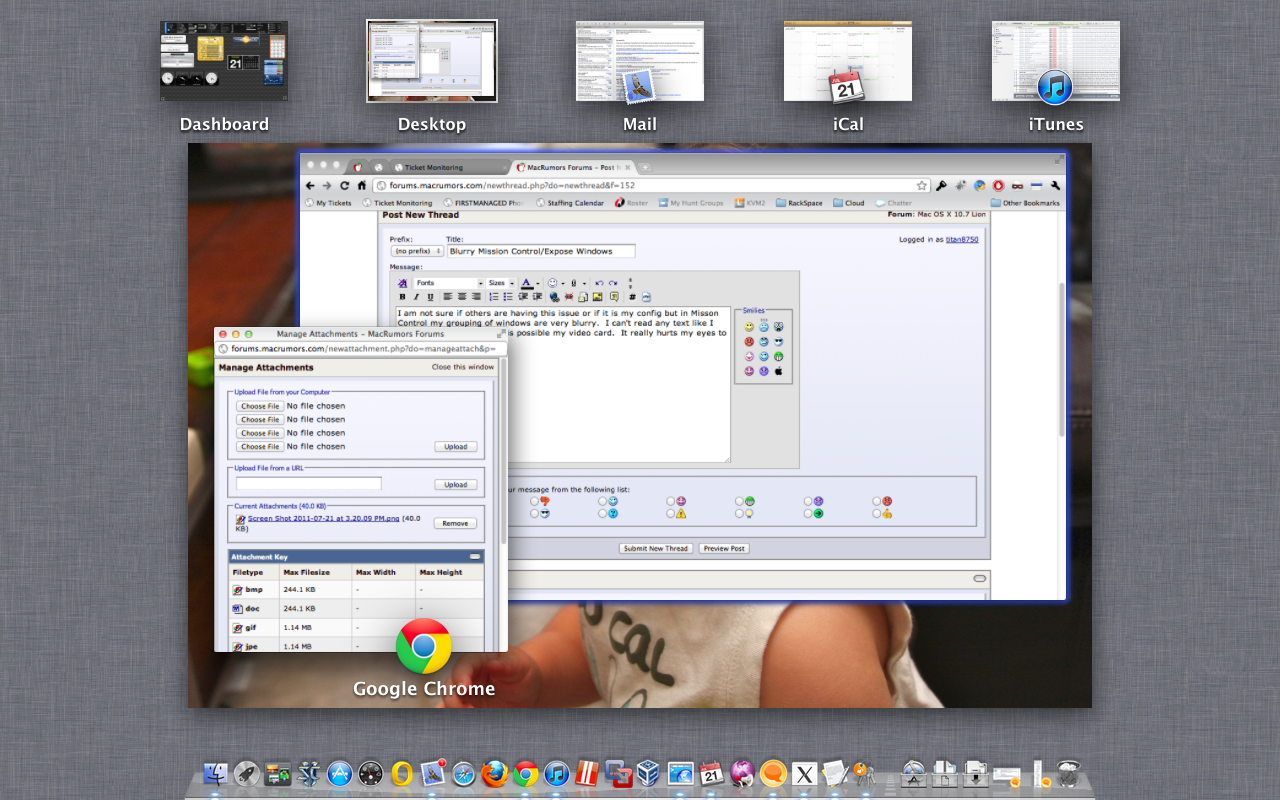Open the Cloud bookmarks folder
The width and height of the screenshot is (1280, 800).
tap(849, 203)
